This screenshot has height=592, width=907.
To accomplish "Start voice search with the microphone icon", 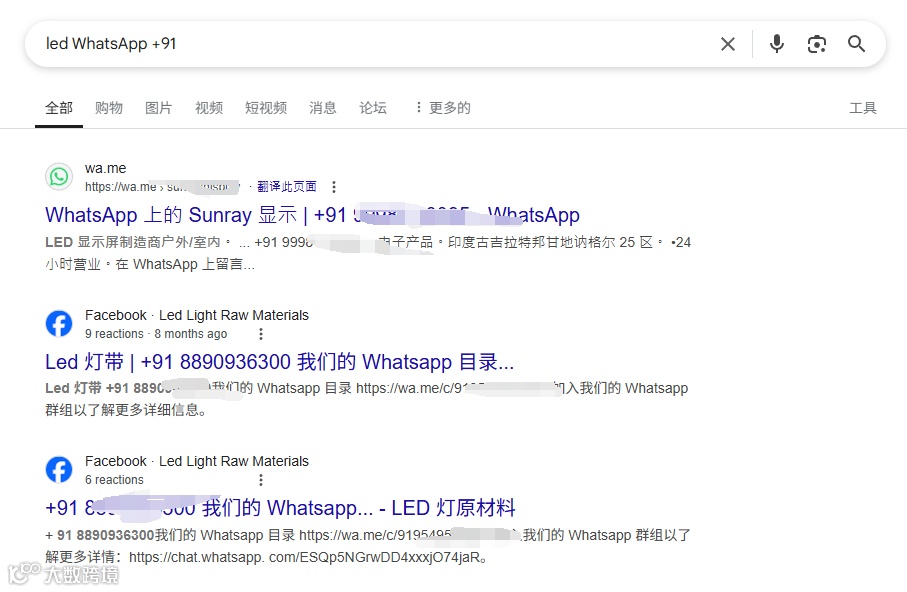I will [x=777, y=44].
